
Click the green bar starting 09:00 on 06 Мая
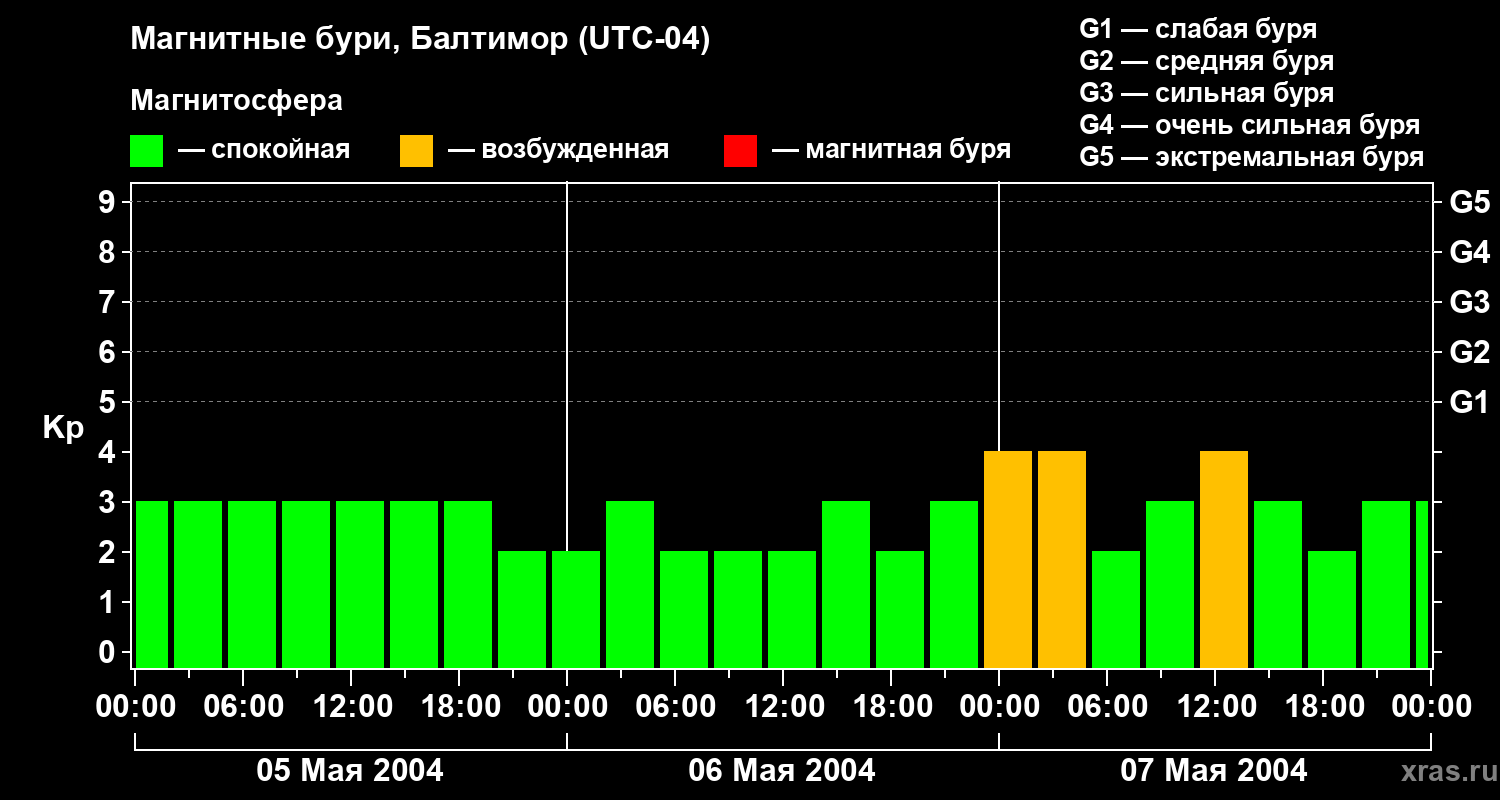coord(738,610)
